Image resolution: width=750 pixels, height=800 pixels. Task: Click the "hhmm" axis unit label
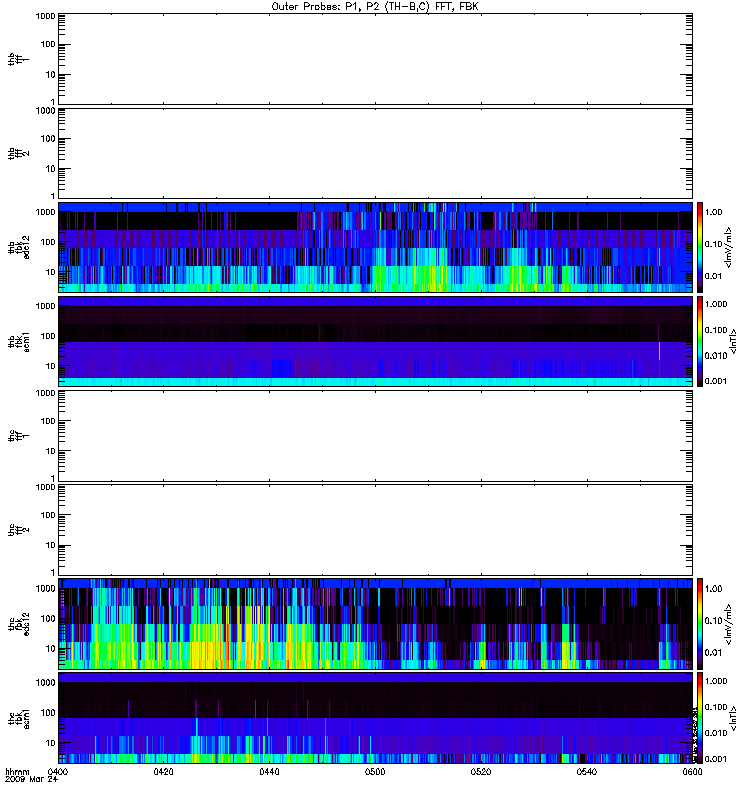[17, 772]
